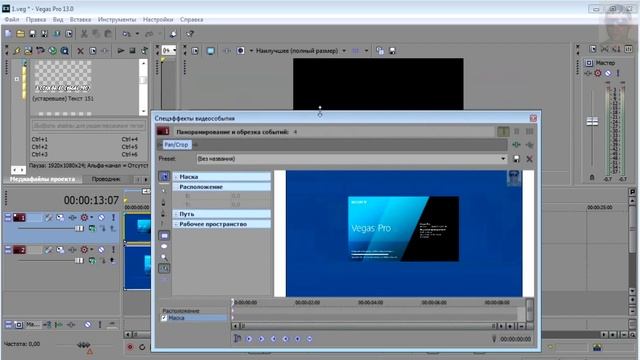Open the Вид menu
The width and height of the screenshot is (640, 360).
point(58,20)
